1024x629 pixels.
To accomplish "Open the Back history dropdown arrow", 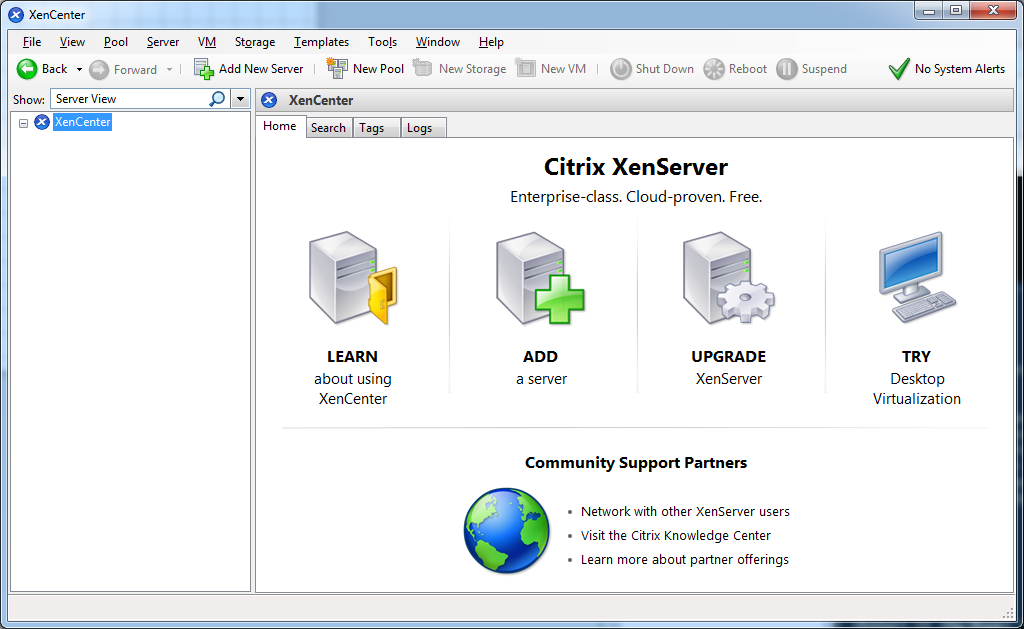I will pos(80,70).
